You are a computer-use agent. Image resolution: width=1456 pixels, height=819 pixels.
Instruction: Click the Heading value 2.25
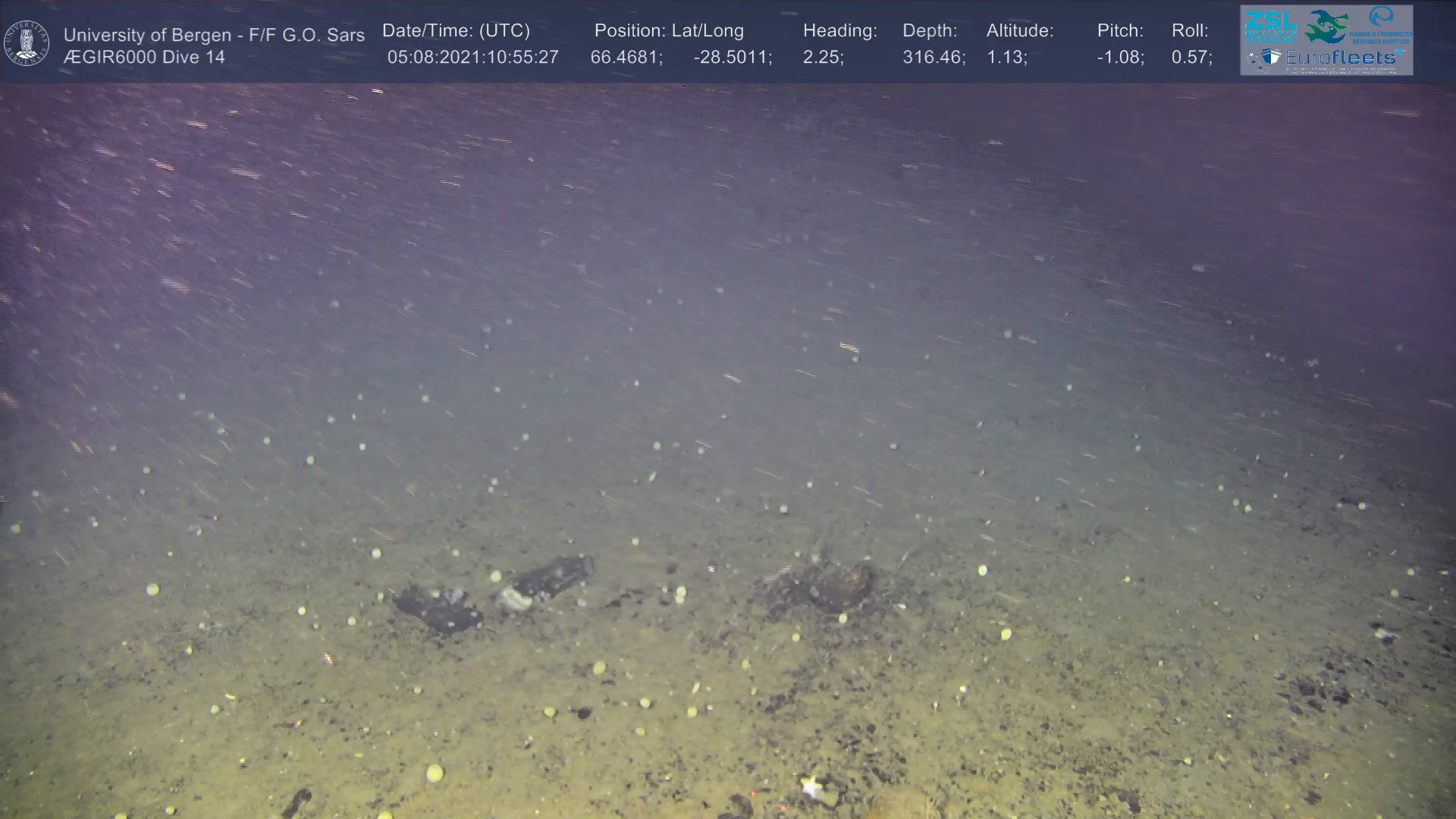pyautogui.click(x=823, y=57)
